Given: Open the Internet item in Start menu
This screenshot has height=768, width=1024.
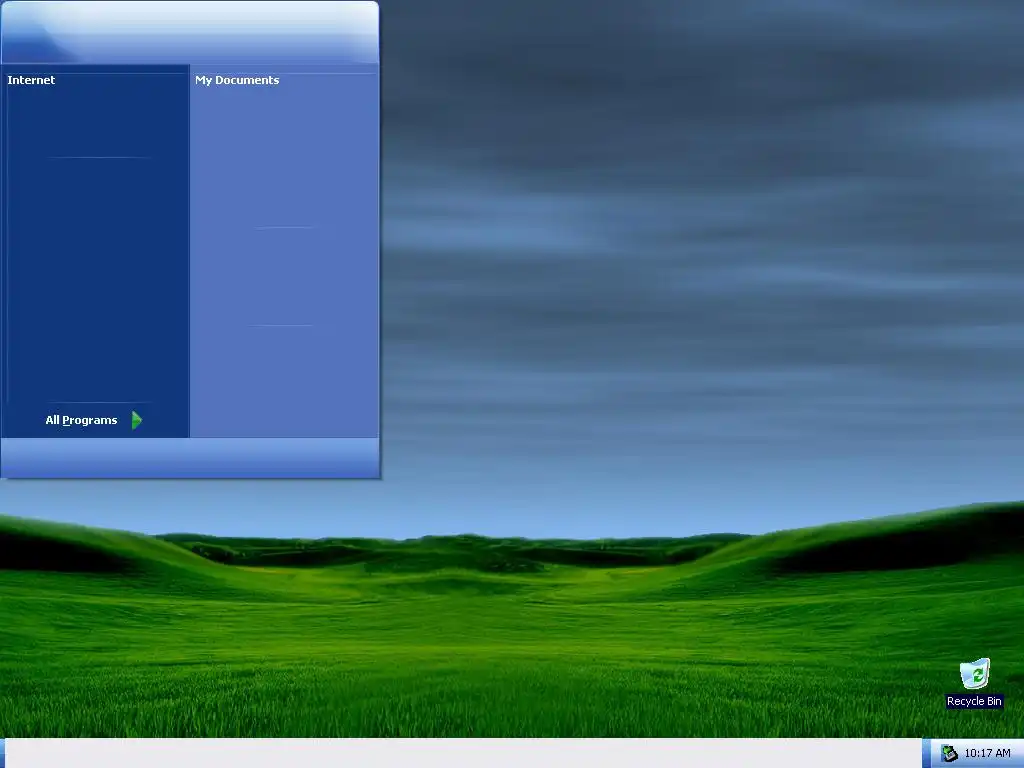Looking at the screenshot, I should click(31, 80).
